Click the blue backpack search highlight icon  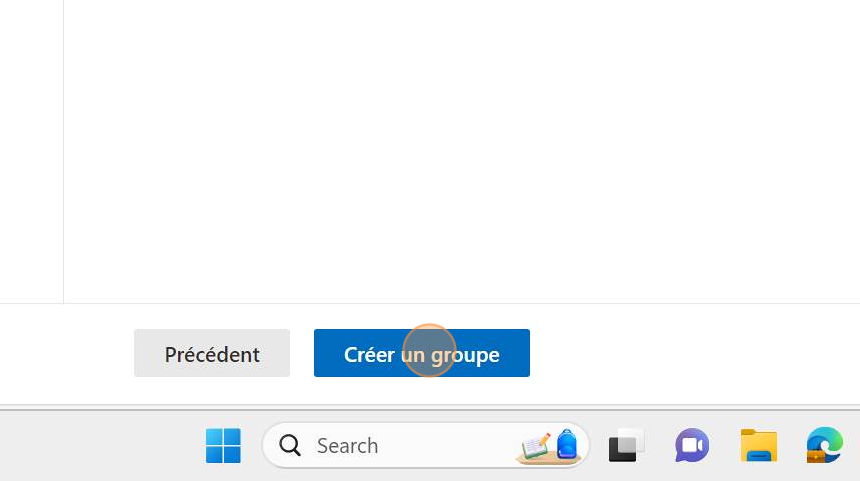pyautogui.click(x=567, y=444)
